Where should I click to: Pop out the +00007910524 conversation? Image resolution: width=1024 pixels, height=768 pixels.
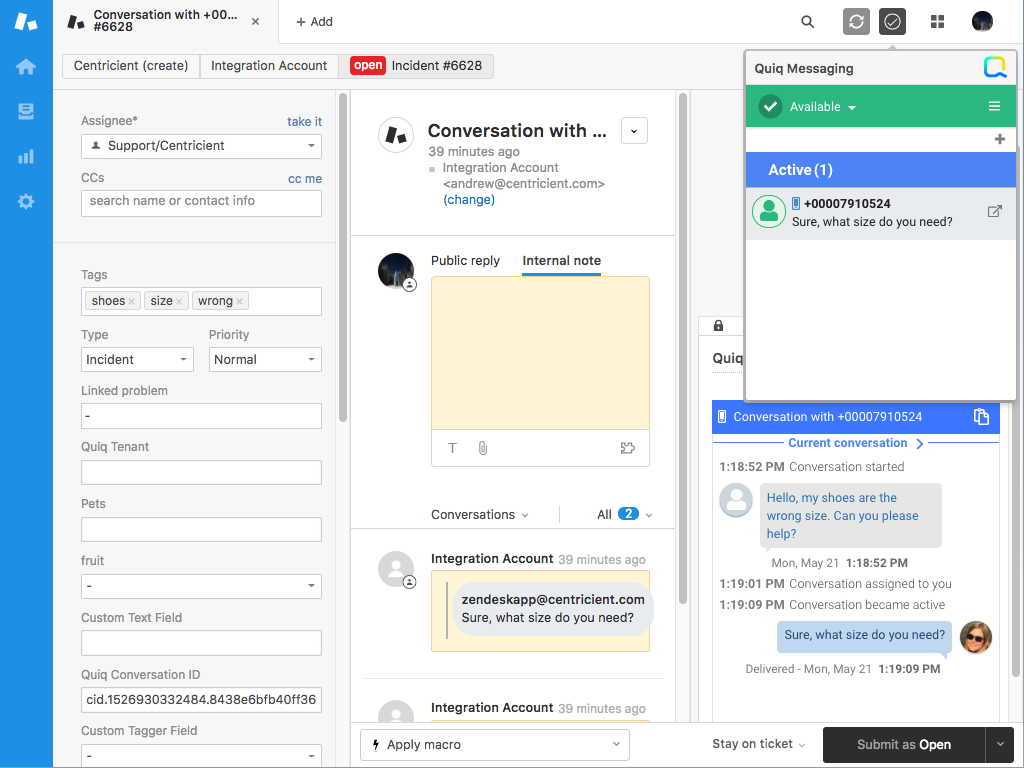click(994, 211)
